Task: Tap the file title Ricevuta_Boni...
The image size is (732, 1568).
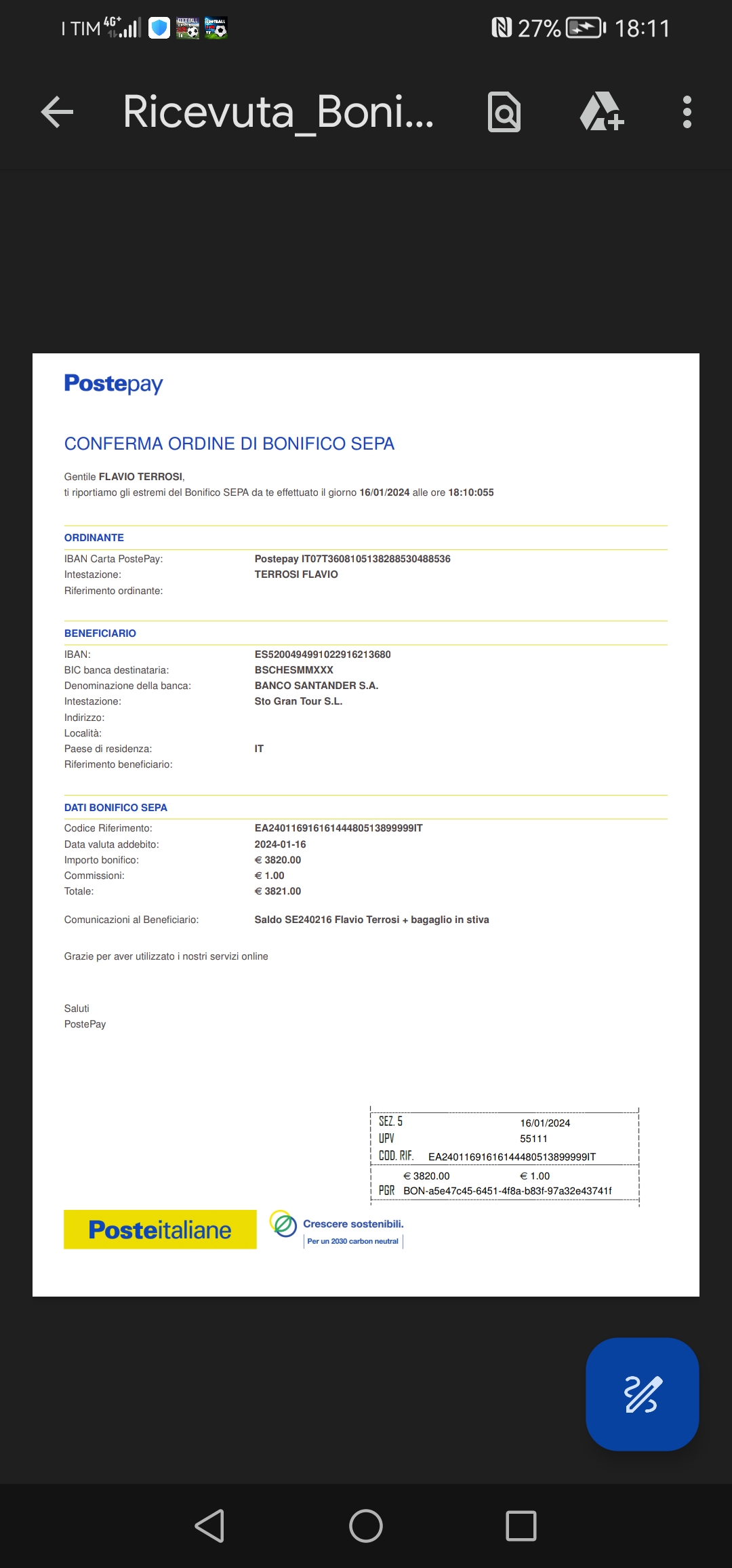Action: [x=279, y=112]
